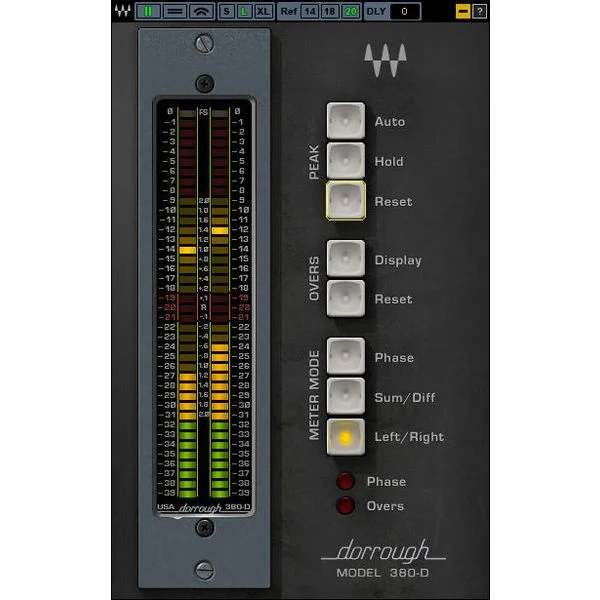Image resolution: width=600 pixels, height=600 pixels.
Task: Click the USA dorrough 380-D meter badge
Action: pyautogui.click(x=204, y=507)
